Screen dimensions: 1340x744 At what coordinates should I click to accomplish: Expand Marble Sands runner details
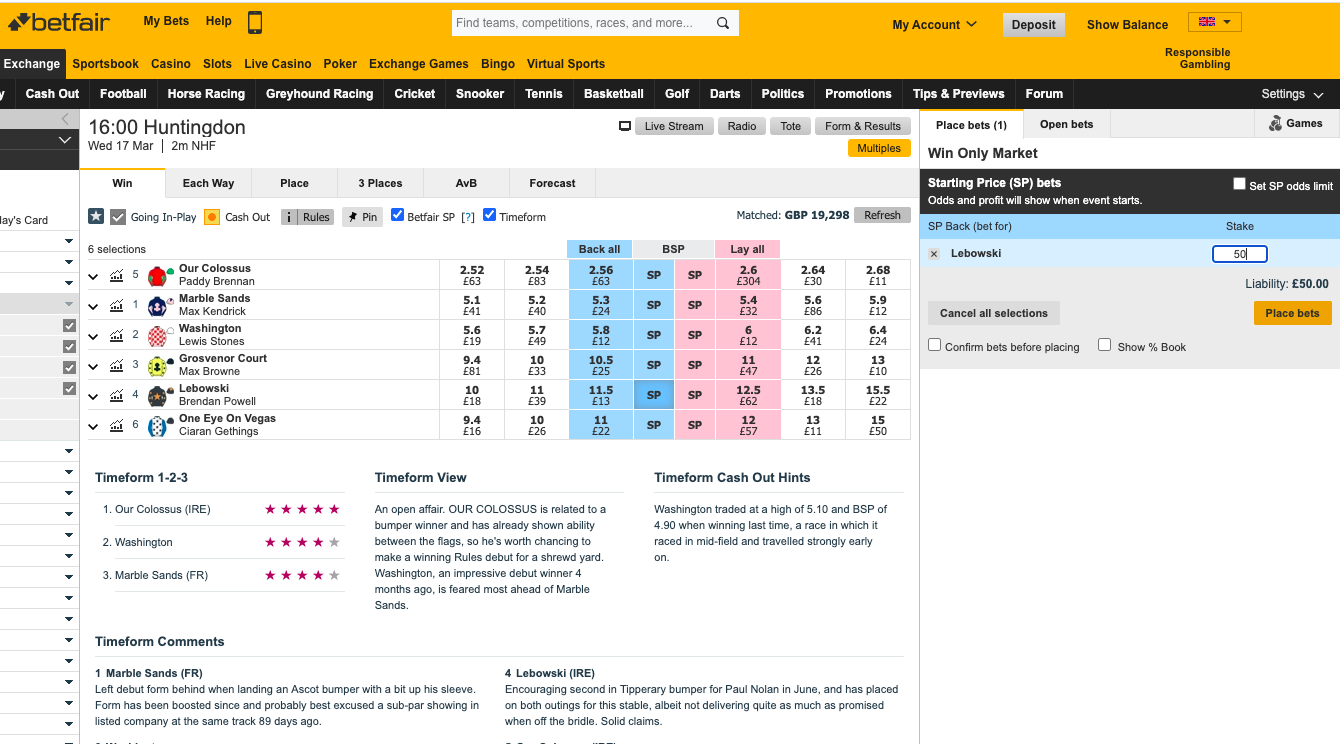pyautogui.click(x=94, y=306)
